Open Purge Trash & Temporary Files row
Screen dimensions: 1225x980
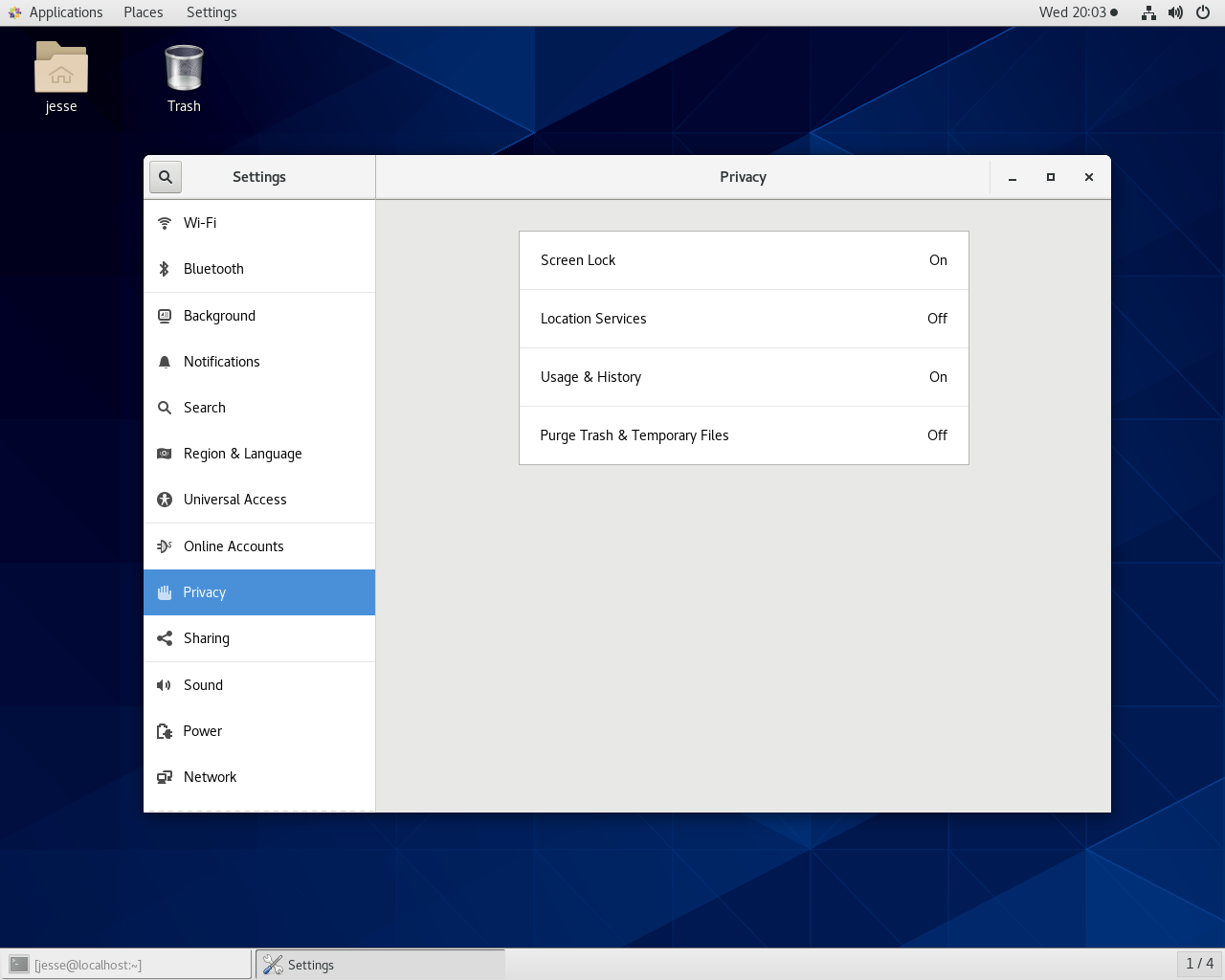point(744,435)
